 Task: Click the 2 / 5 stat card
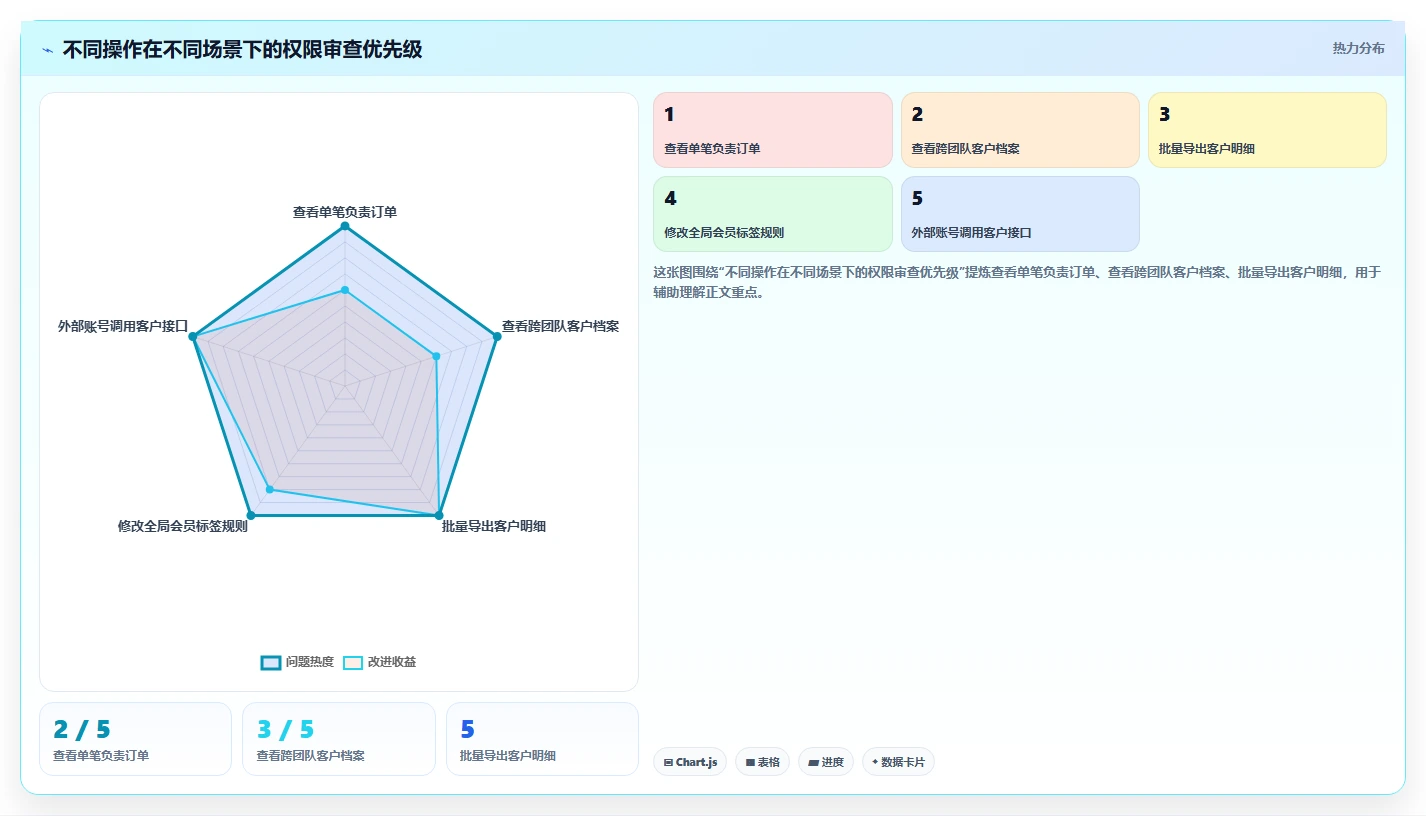click(135, 739)
